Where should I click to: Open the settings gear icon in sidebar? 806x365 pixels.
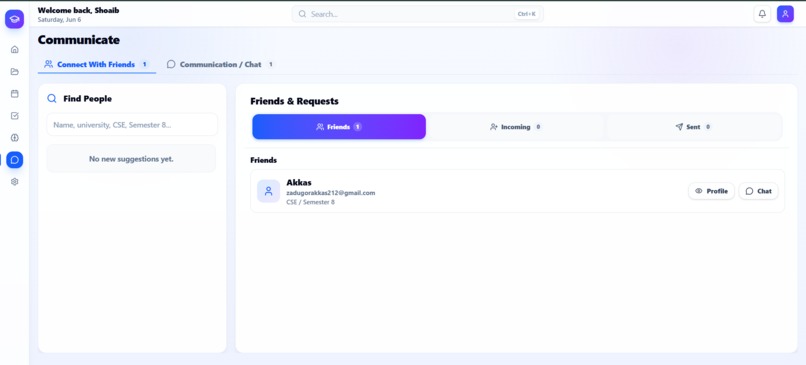click(14, 181)
